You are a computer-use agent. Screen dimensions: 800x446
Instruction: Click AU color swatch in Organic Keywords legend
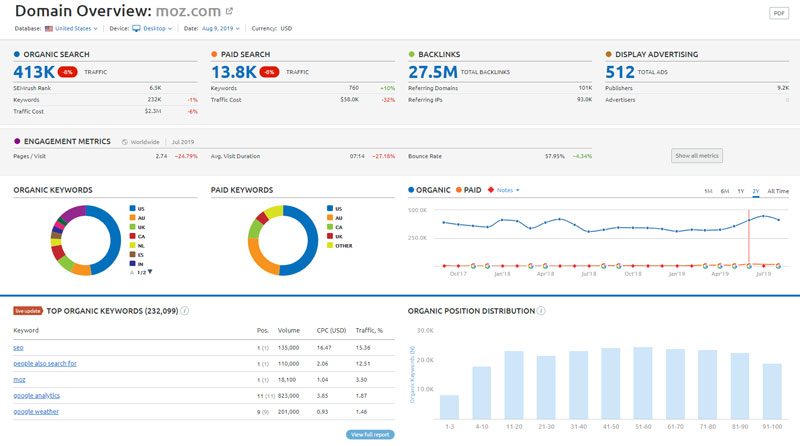132,217
